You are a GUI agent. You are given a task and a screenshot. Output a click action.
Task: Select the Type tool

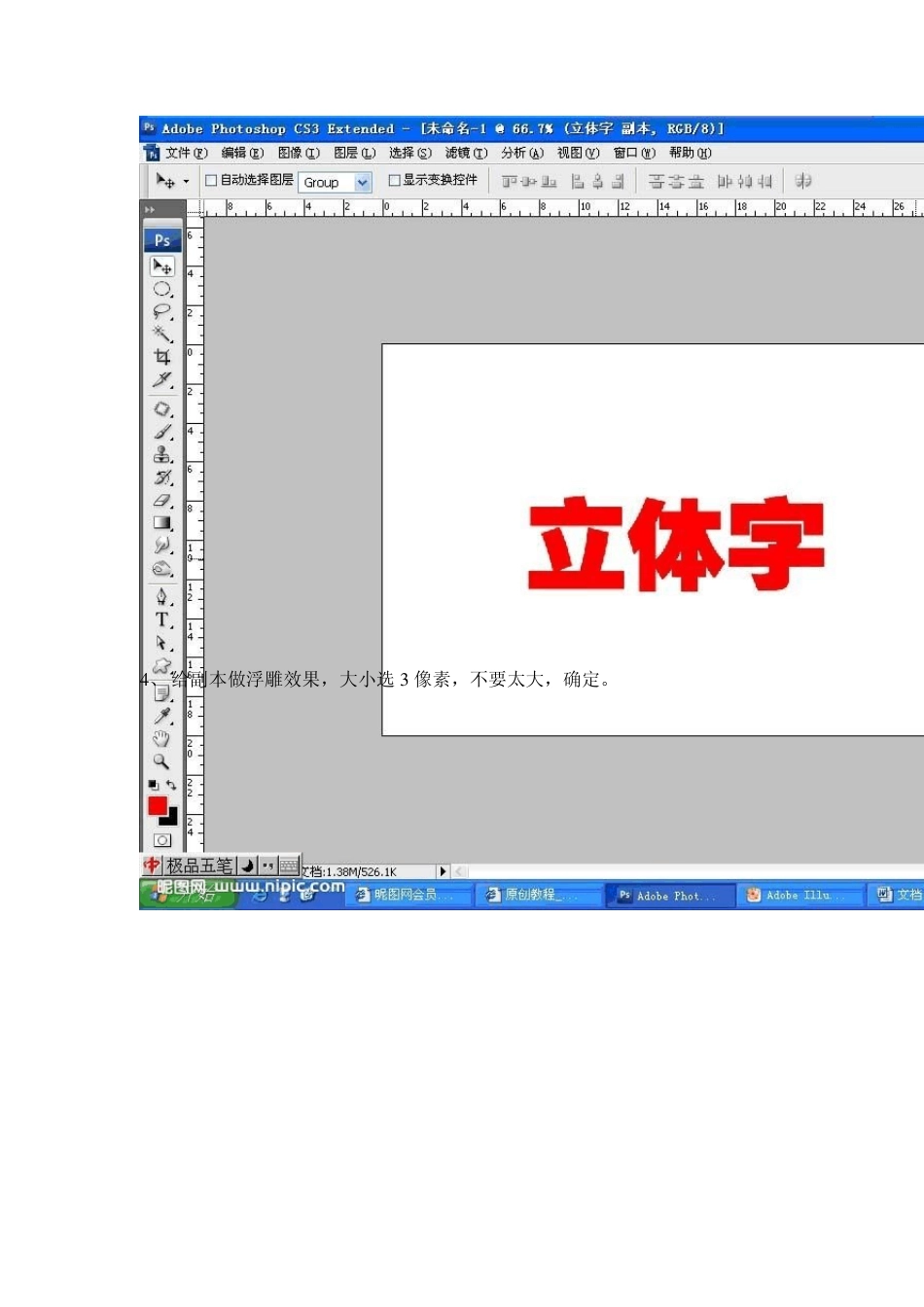[x=161, y=619]
